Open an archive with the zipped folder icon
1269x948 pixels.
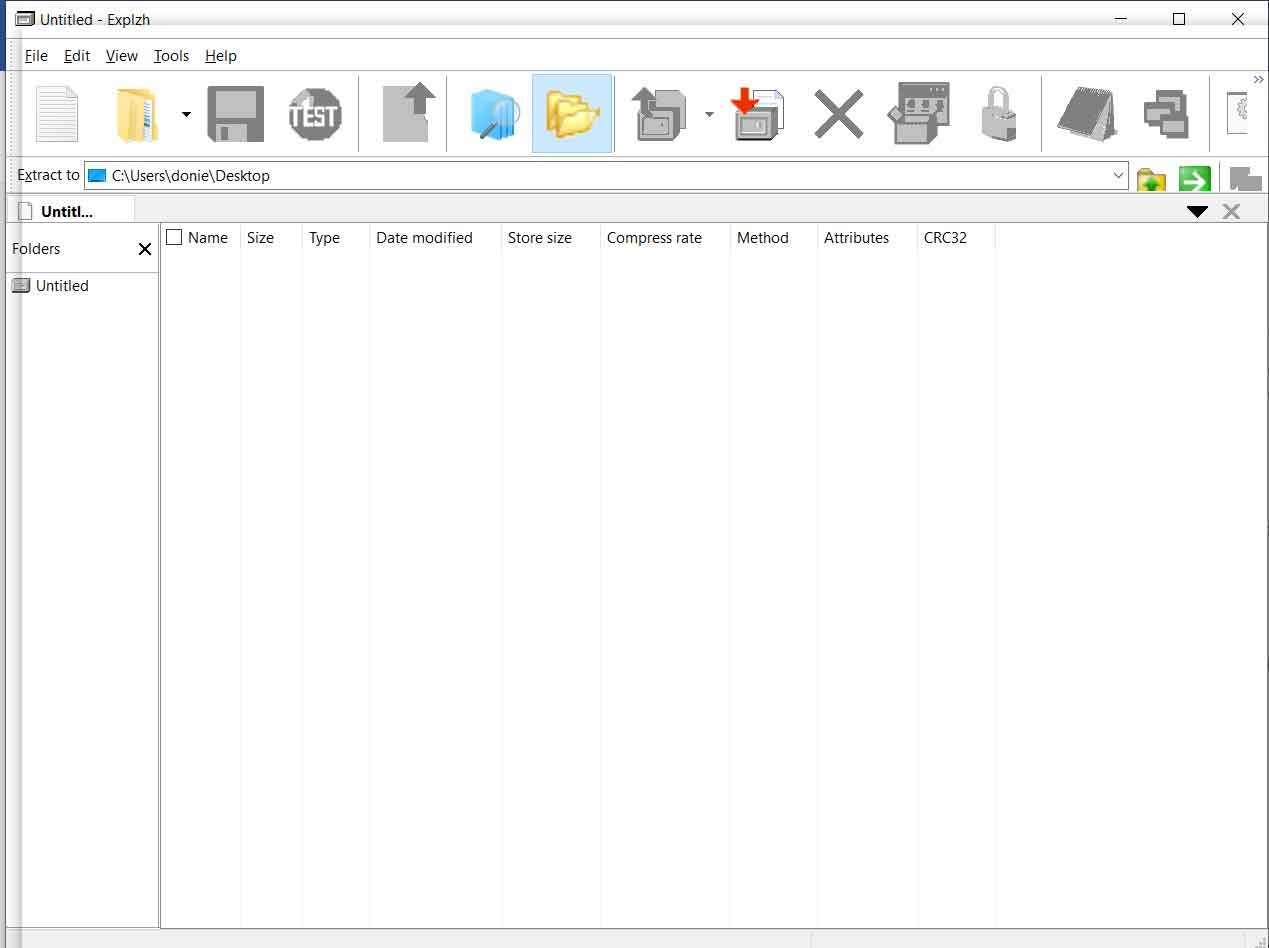137,114
